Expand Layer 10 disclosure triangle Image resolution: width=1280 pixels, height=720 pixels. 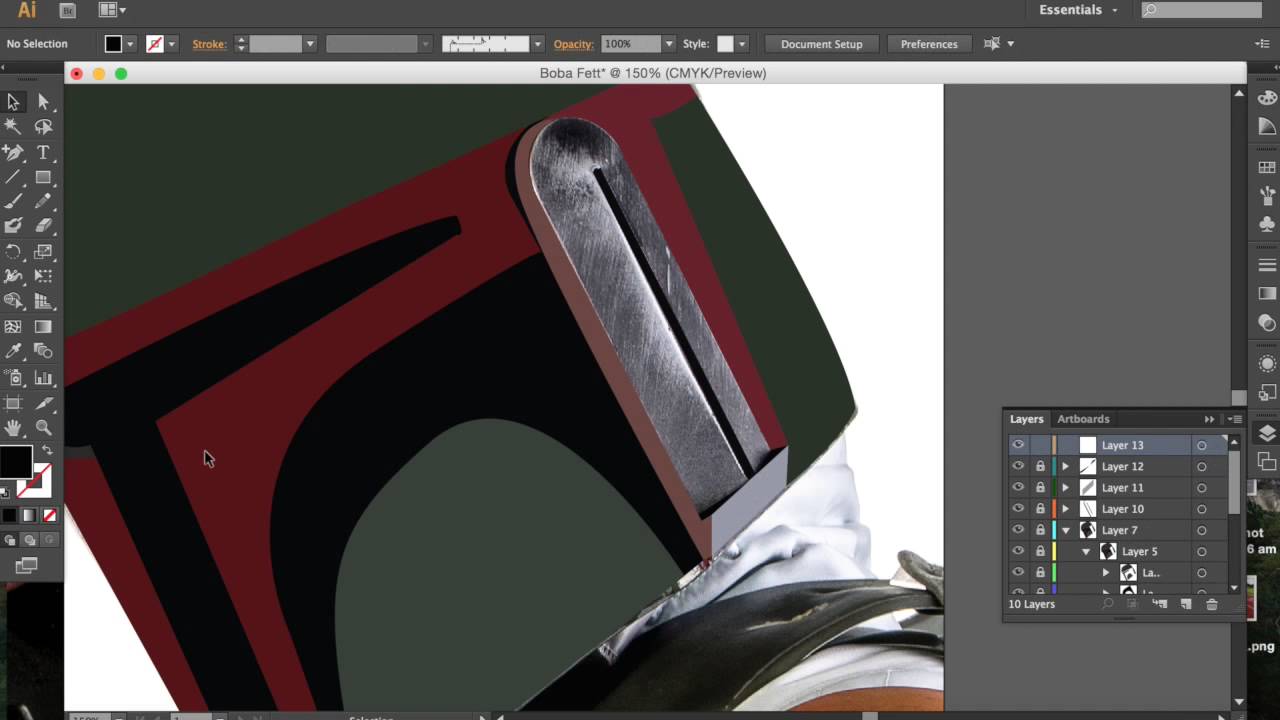[x=1065, y=509]
